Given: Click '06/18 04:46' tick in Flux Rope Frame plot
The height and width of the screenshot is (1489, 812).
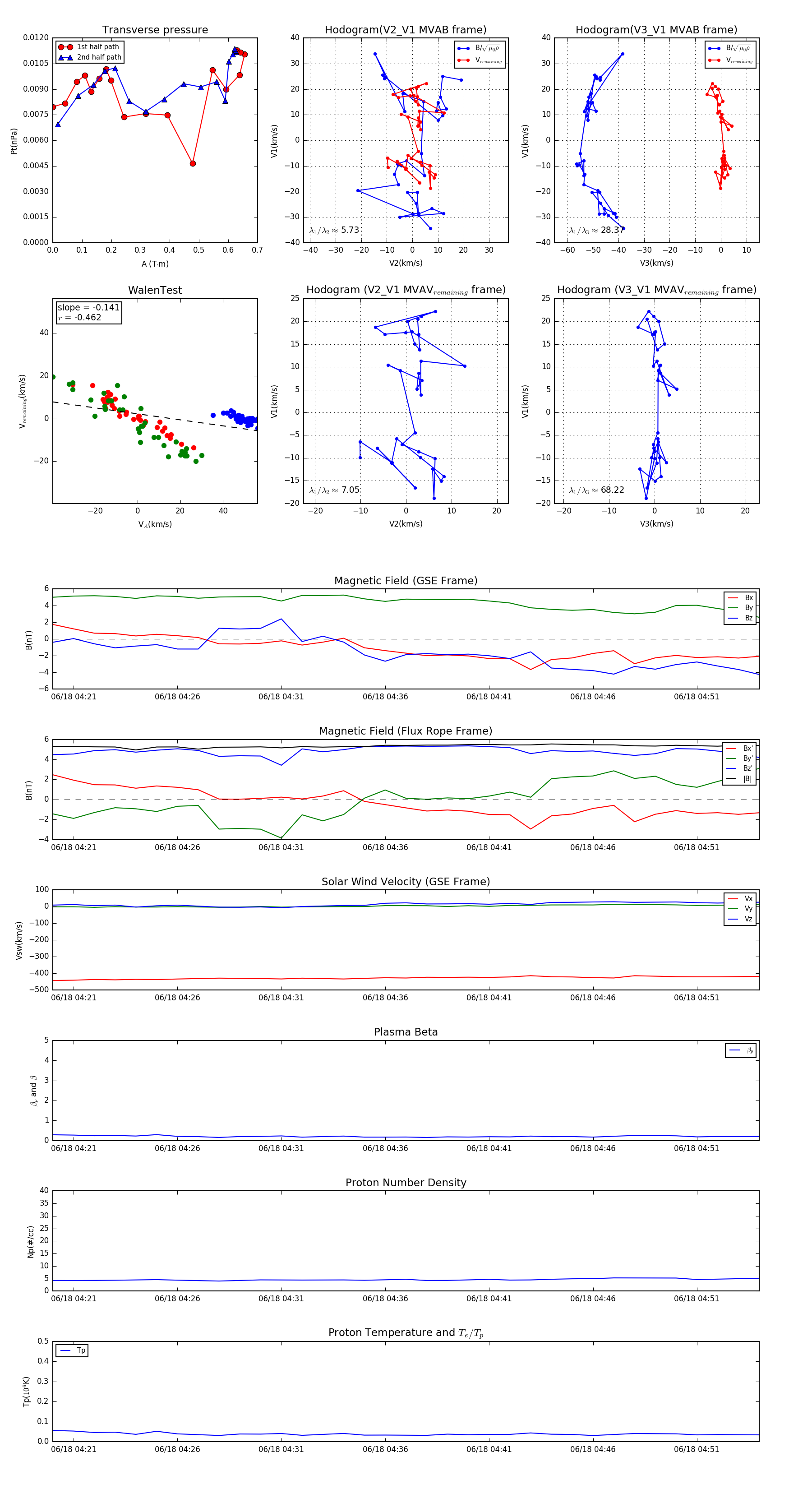Looking at the screenshot, I should 592,847.
